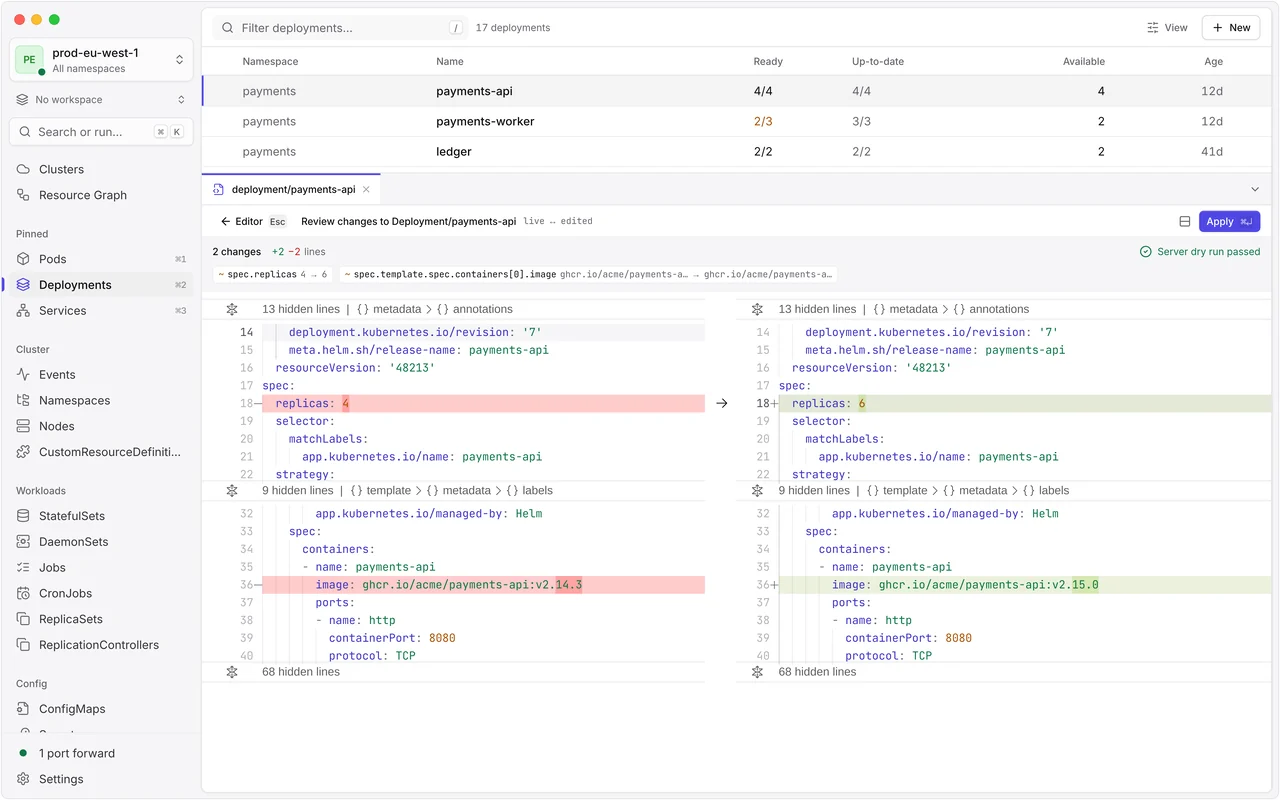Select the Deployments layers icon
Screen dimensions: 1280x800
click(23, 285)
